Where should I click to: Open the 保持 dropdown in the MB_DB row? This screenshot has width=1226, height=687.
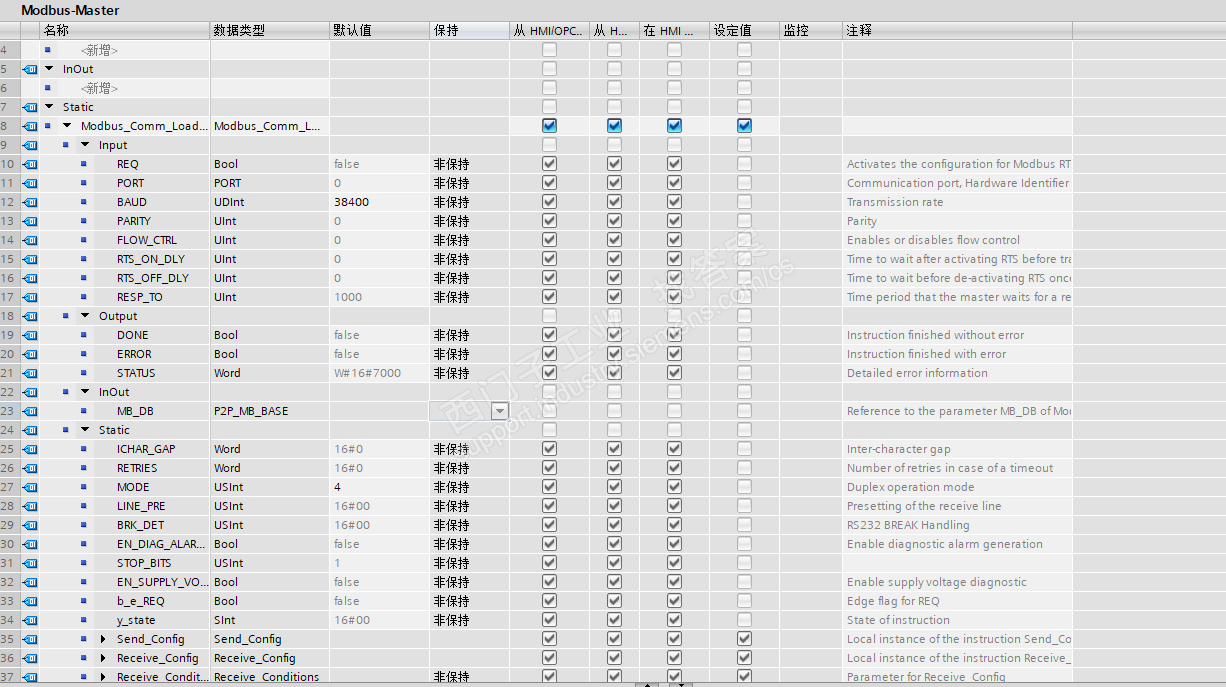point(499,411)
